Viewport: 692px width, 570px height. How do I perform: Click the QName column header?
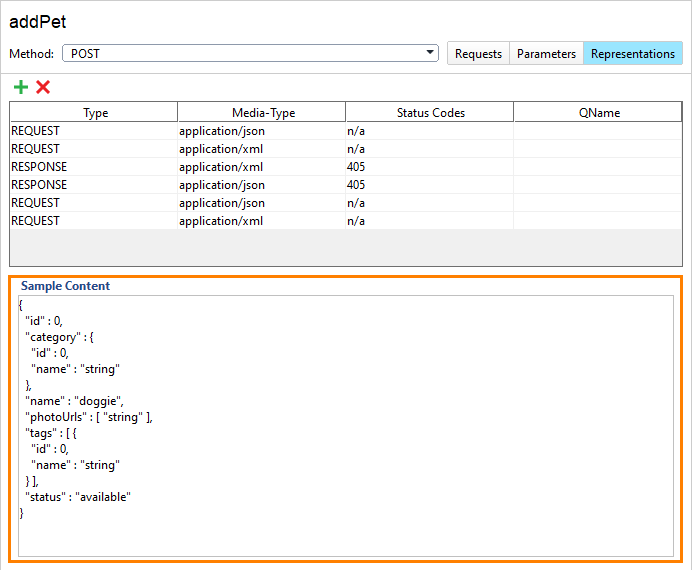(598, 112)
